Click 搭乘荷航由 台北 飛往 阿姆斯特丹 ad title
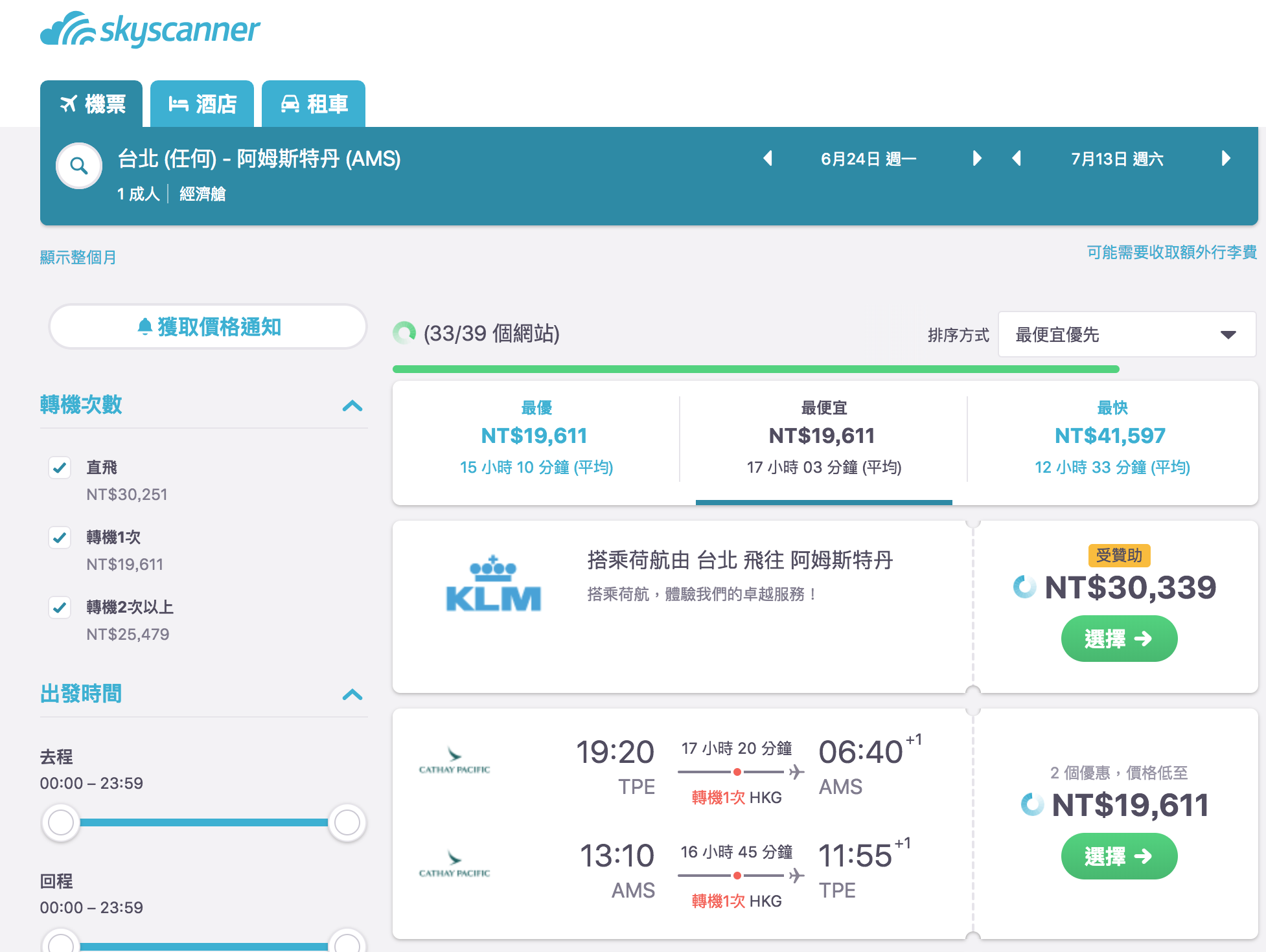This screenshot has width=1266, height=952. (740, 560)
